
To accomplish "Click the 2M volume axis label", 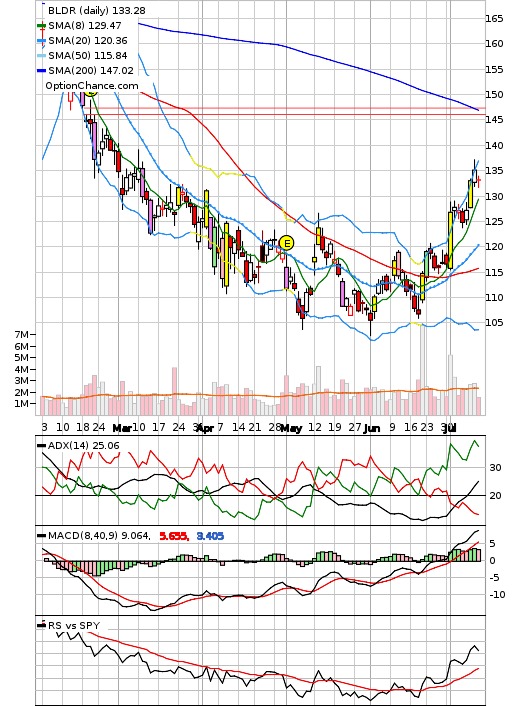I will click(22, 392).
